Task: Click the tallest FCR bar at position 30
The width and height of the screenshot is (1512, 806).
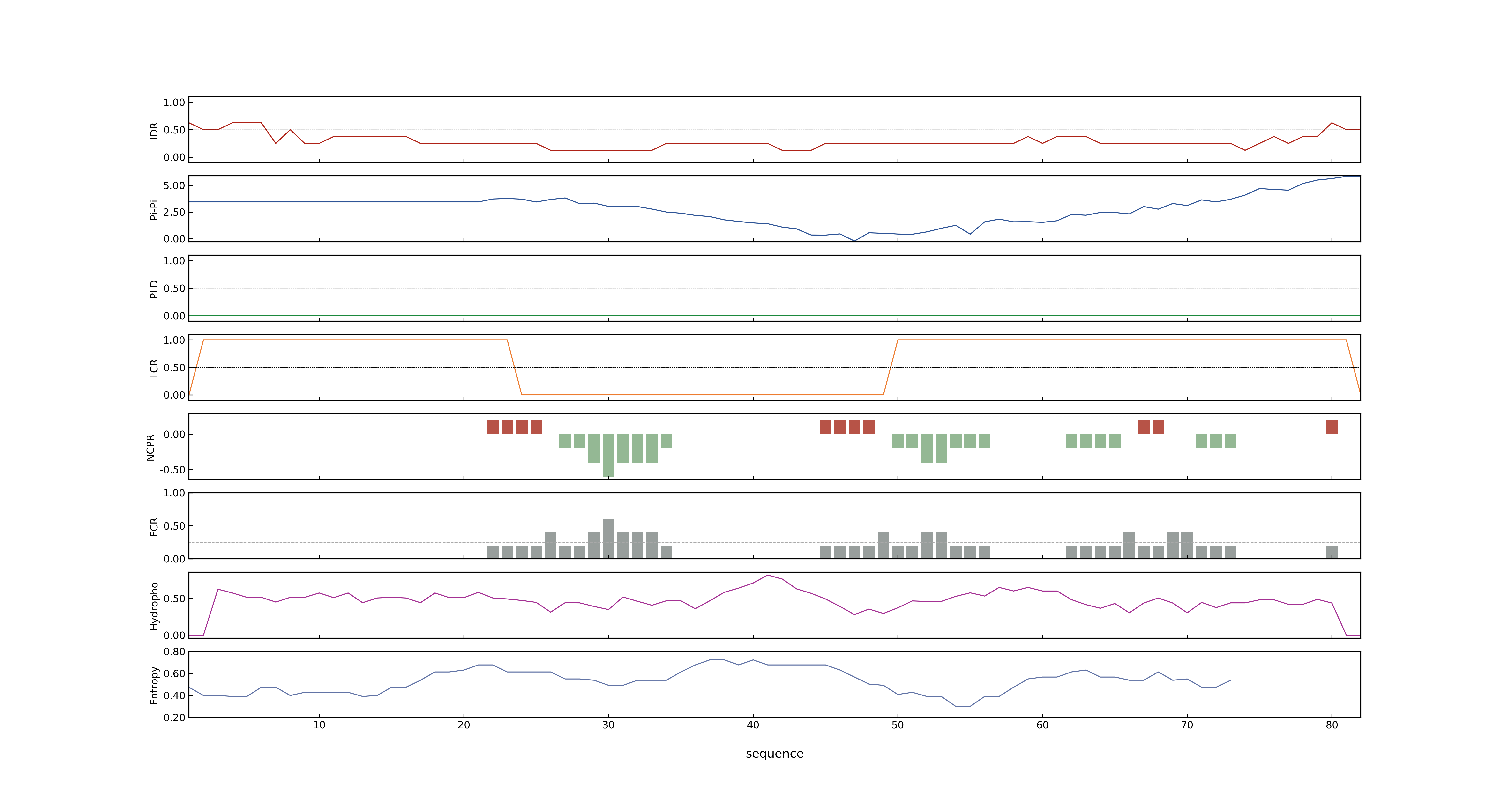Action: coord(609,539)
